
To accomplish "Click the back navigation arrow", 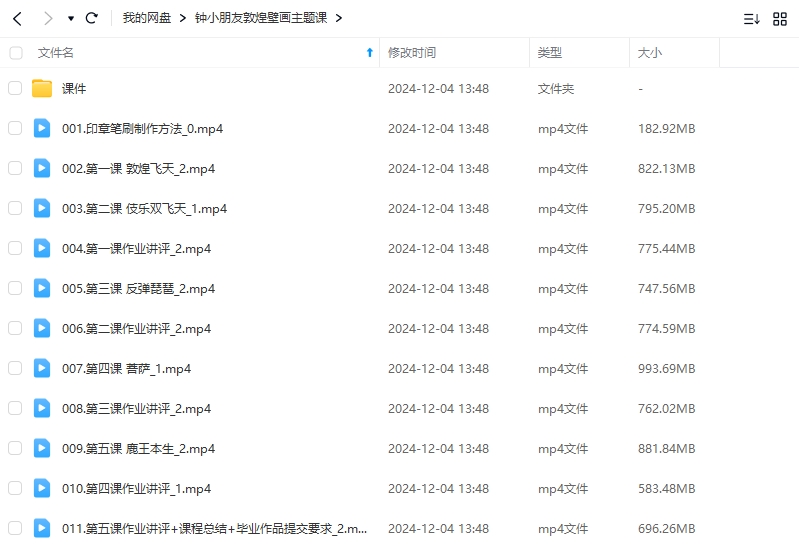I will click(18, 18).
